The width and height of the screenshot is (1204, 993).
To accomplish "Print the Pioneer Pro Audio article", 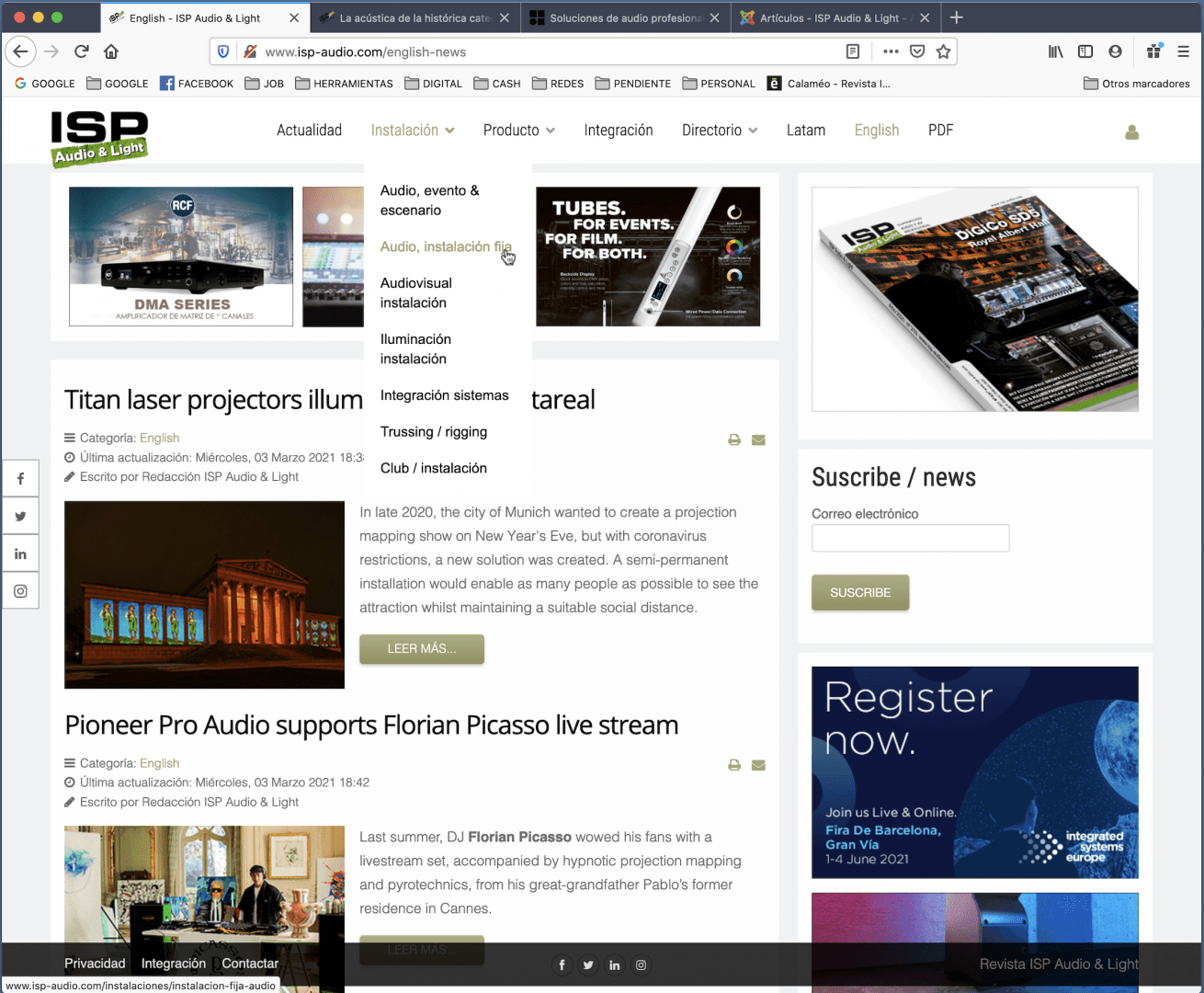I will point(734,765).
